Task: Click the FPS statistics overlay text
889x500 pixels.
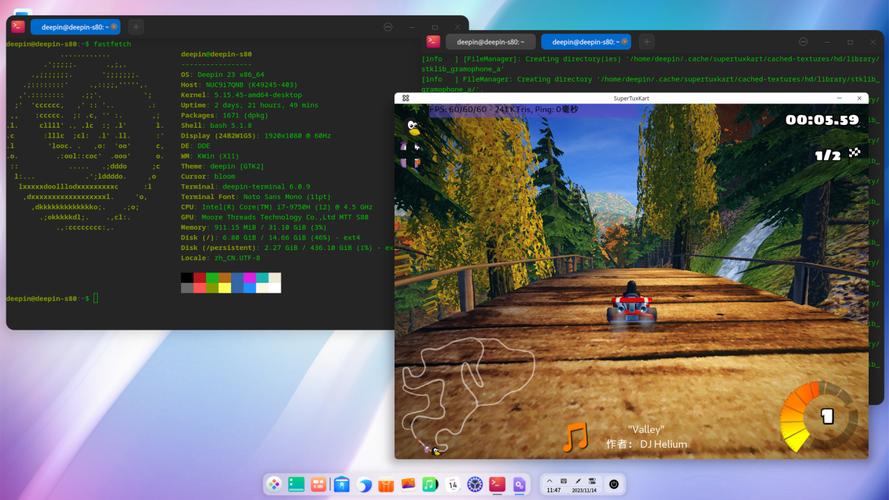Action: 503,109
